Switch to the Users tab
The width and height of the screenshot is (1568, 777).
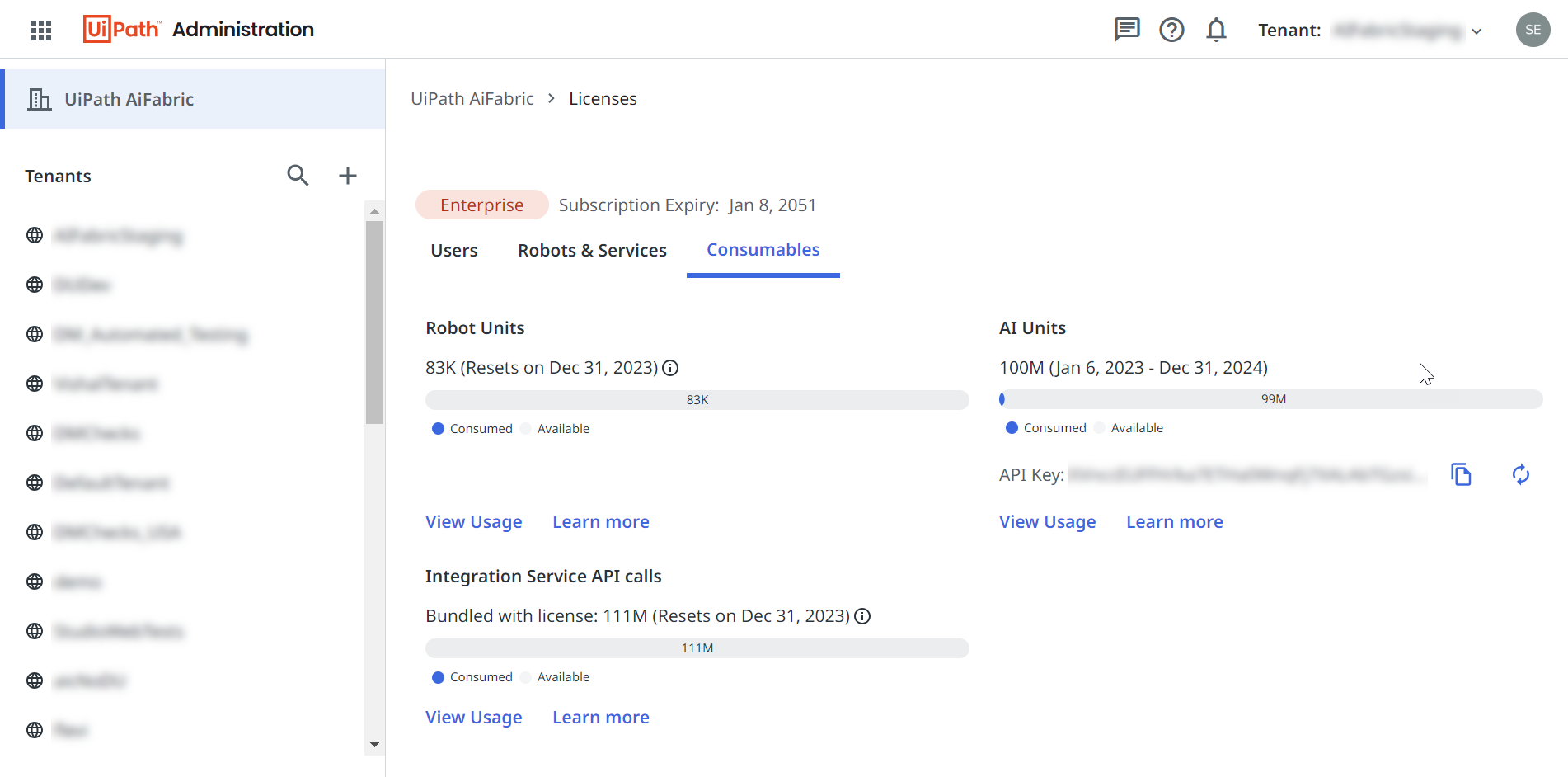[x=454, y=250]
